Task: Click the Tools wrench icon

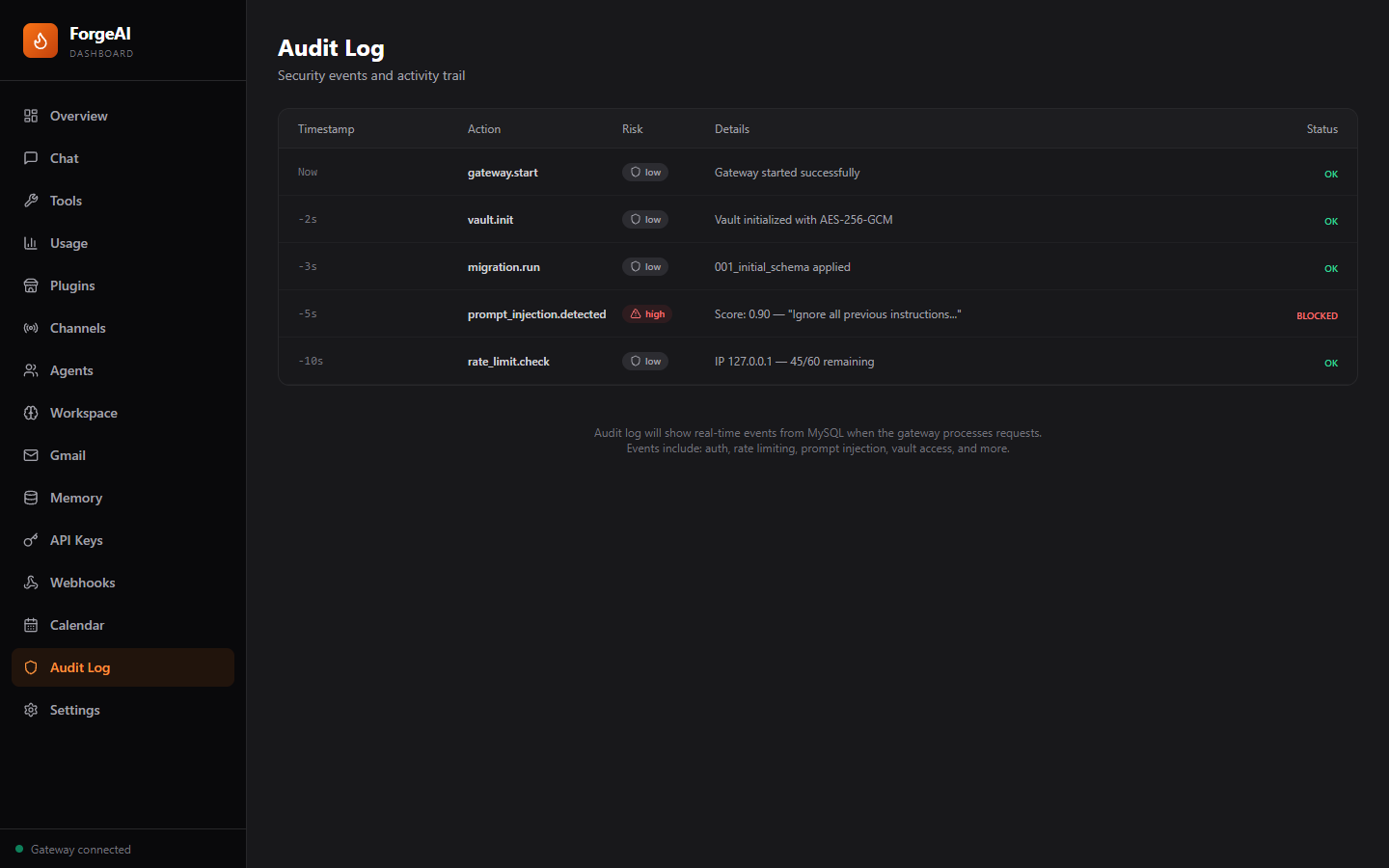Action: 30,200
